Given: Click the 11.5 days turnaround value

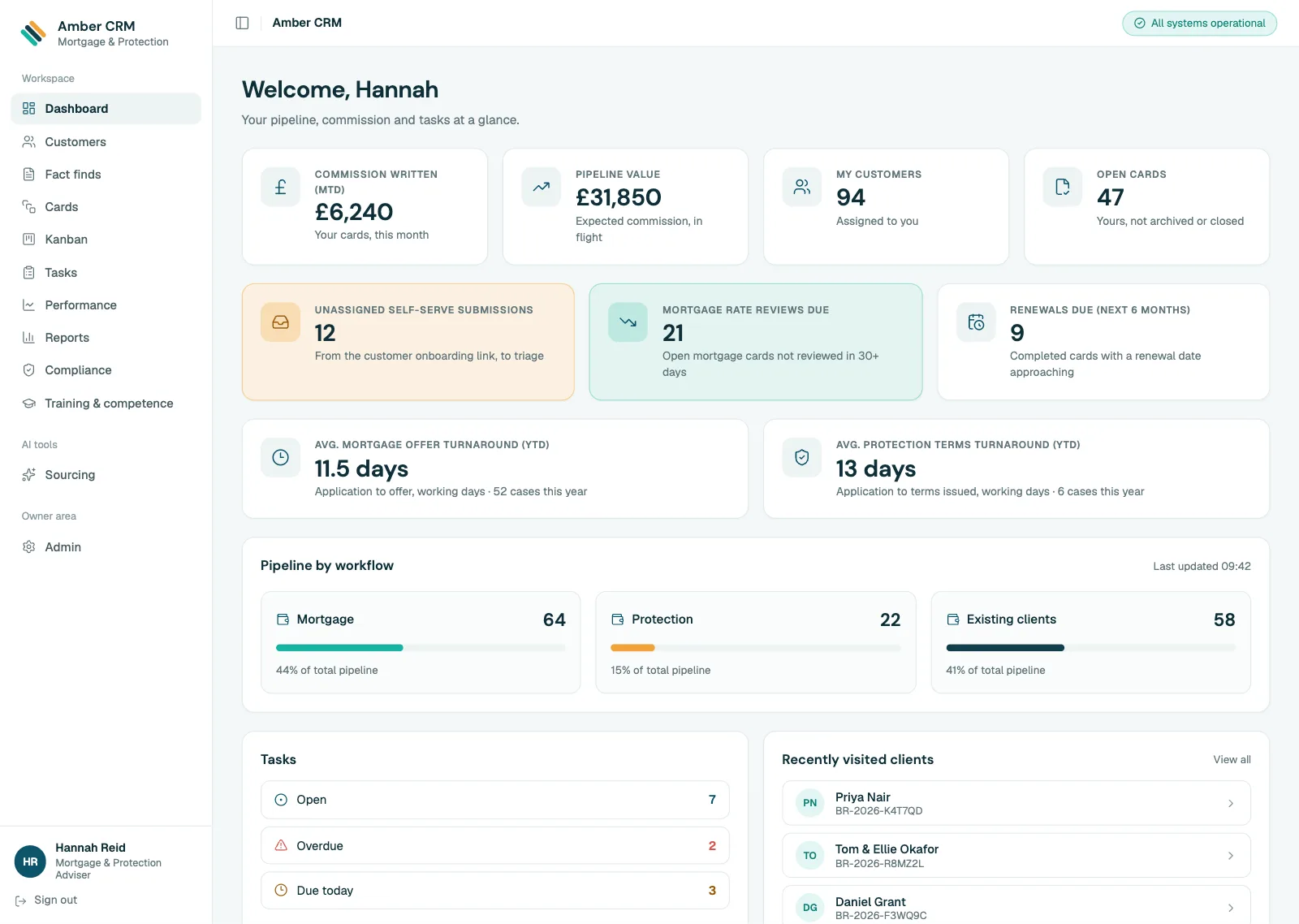Looking at the screenshot, I should tap(361, 468).
